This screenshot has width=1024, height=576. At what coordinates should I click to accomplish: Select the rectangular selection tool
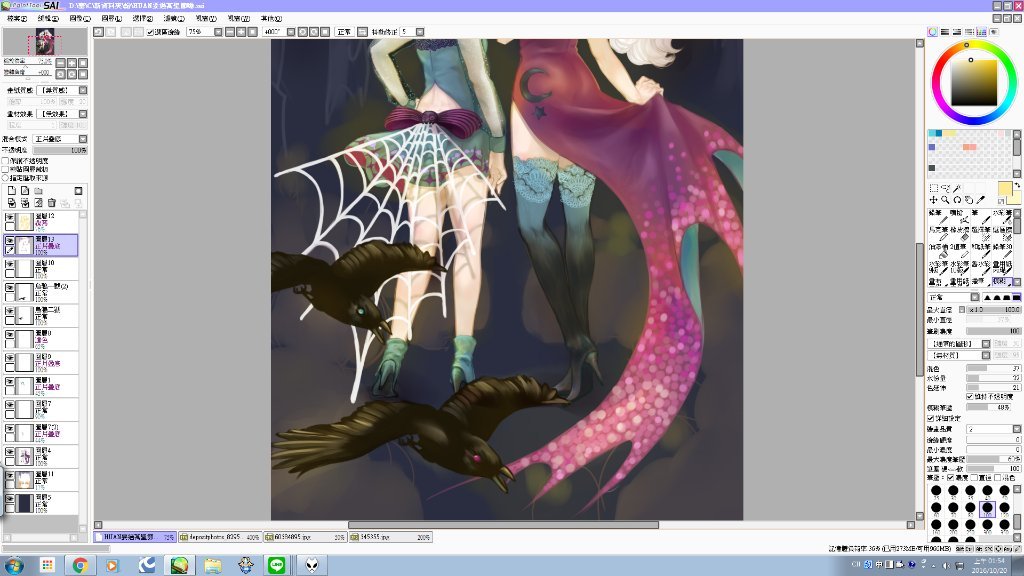933,188
